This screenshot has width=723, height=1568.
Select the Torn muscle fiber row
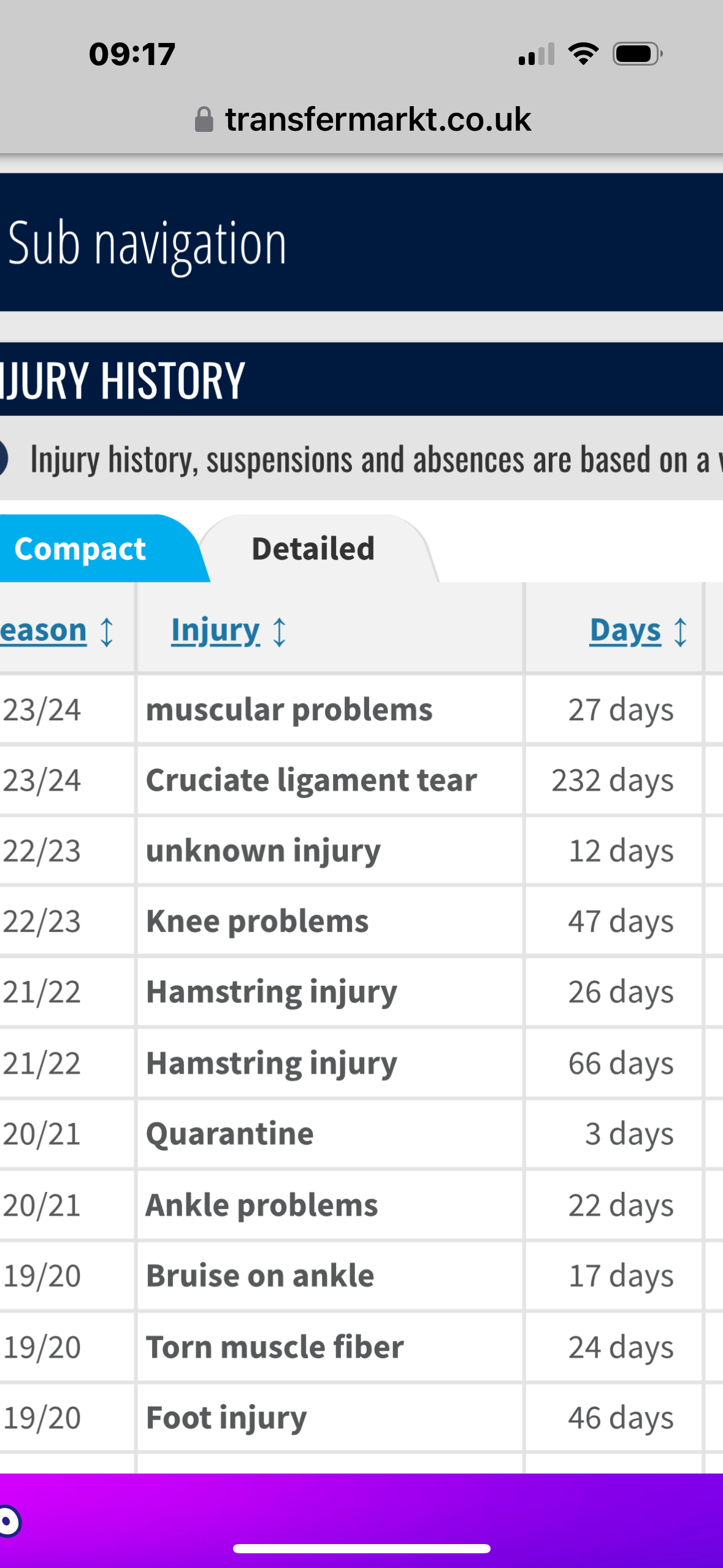(x=361, y=1347)
